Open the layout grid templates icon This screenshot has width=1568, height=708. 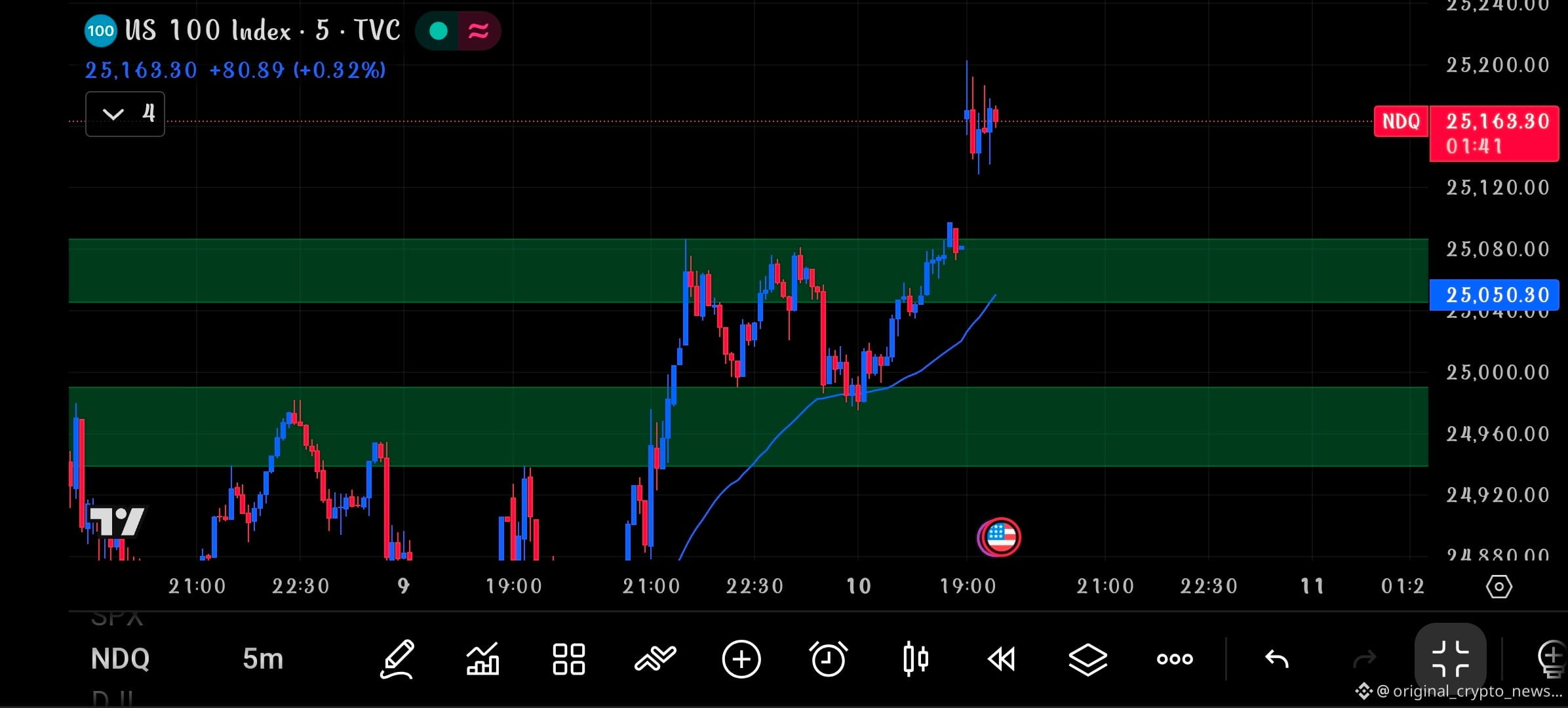click(x=568, y=659)
